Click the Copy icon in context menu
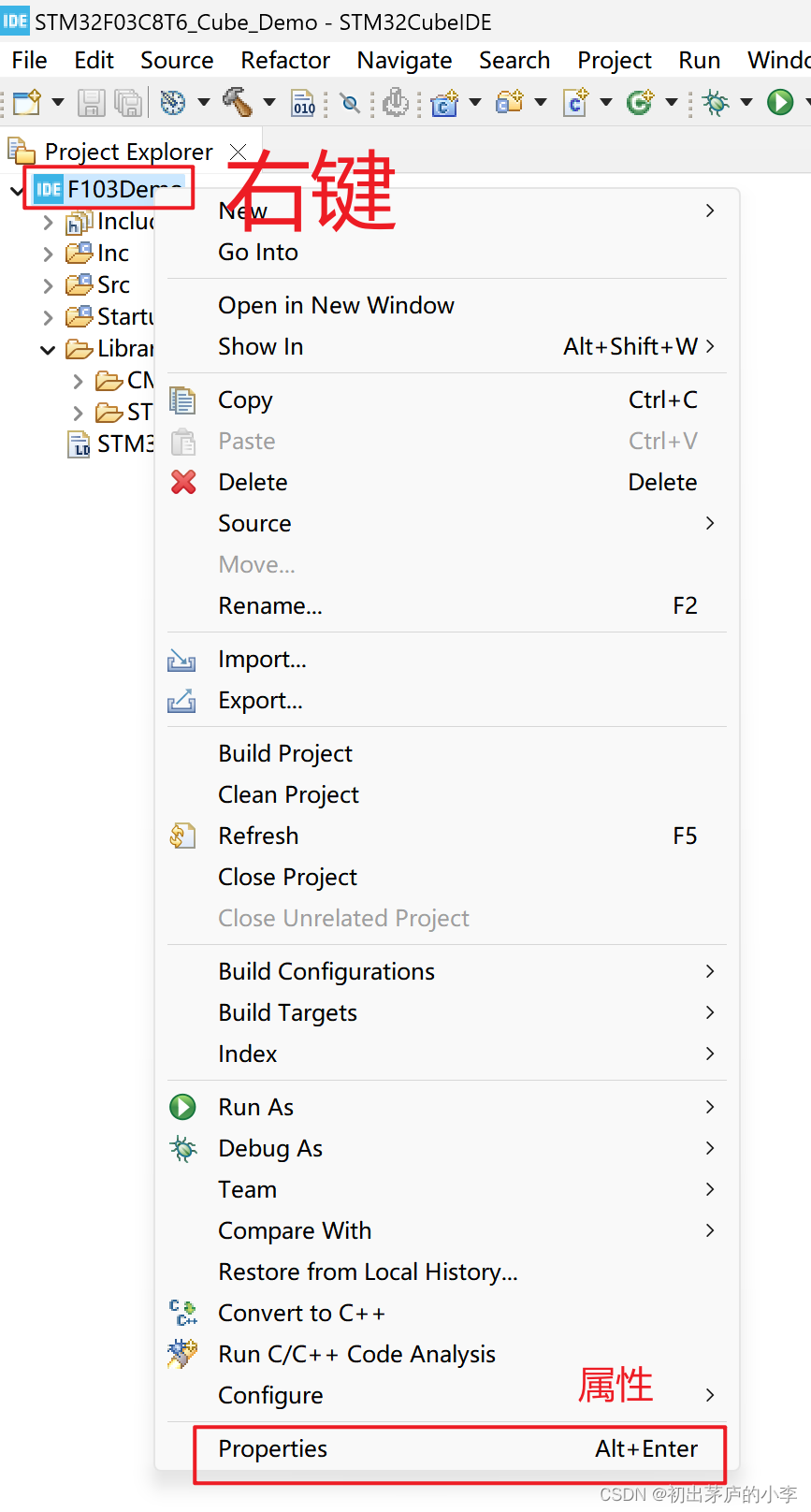Screen dimensions: 811x1512 (182, 400)
